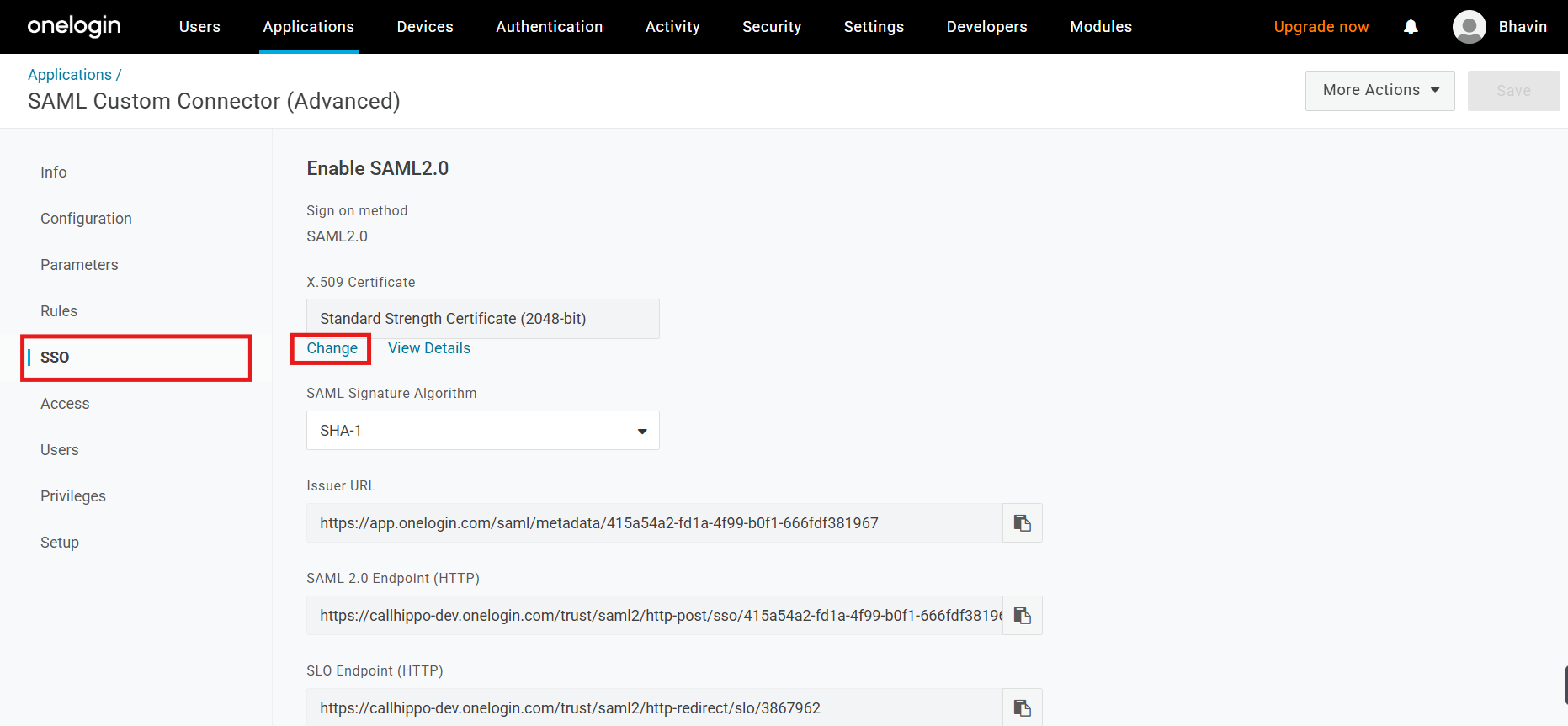This screenshot has width=1568, height=726.
Task: Open the Users top menu
Action: point(199,27)
